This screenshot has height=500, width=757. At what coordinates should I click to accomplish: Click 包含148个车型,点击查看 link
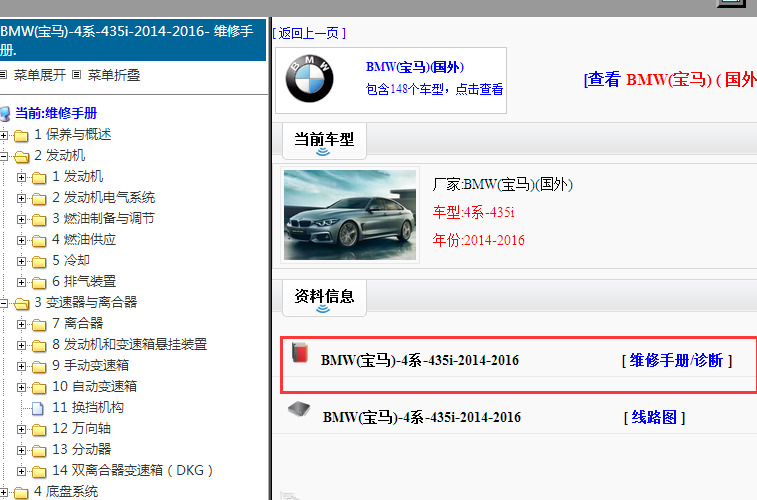click(x=435, y=89)
